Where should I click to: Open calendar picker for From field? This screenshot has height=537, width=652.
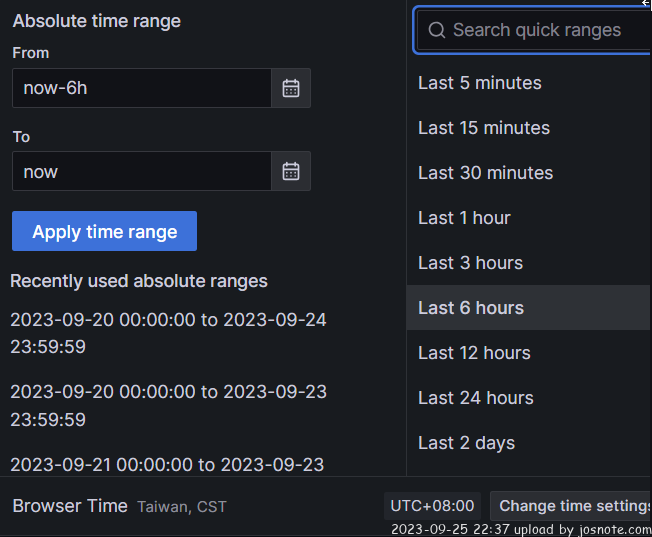coord(291,88)
